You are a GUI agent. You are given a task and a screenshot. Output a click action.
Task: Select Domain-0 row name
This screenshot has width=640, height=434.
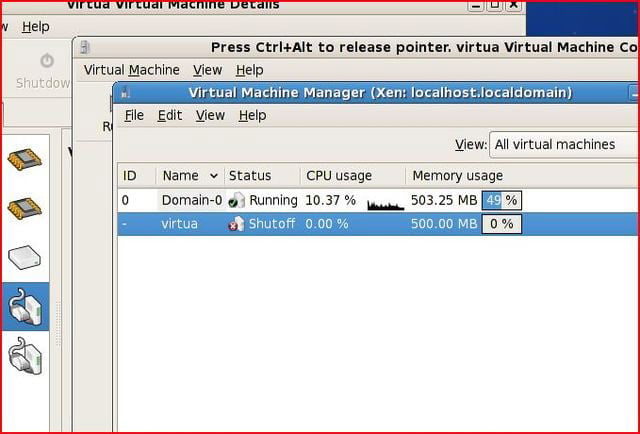click(192, 200)
